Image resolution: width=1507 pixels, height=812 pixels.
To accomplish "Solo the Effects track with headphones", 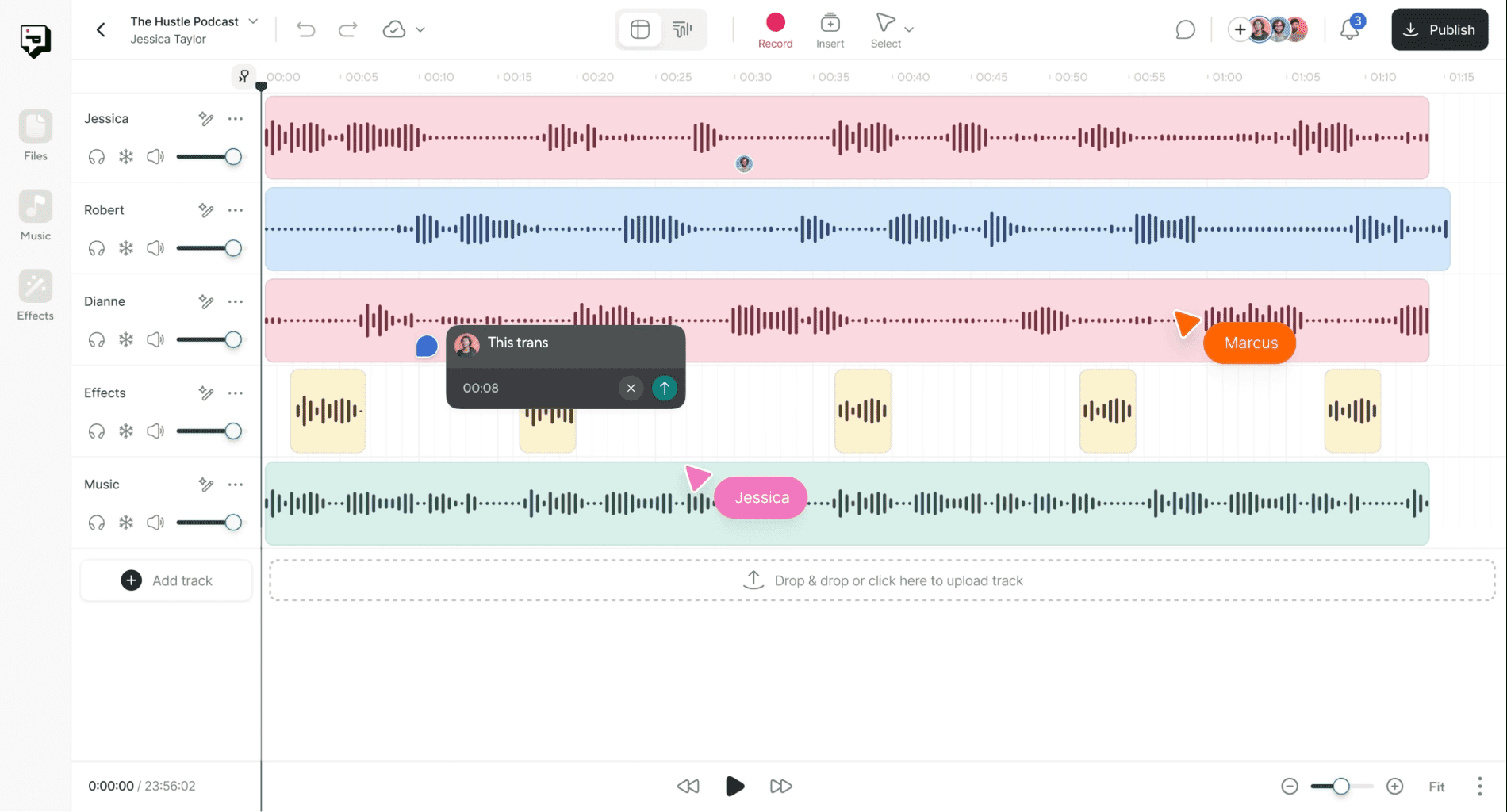I will pyautogui.click(x=97, y=431).
